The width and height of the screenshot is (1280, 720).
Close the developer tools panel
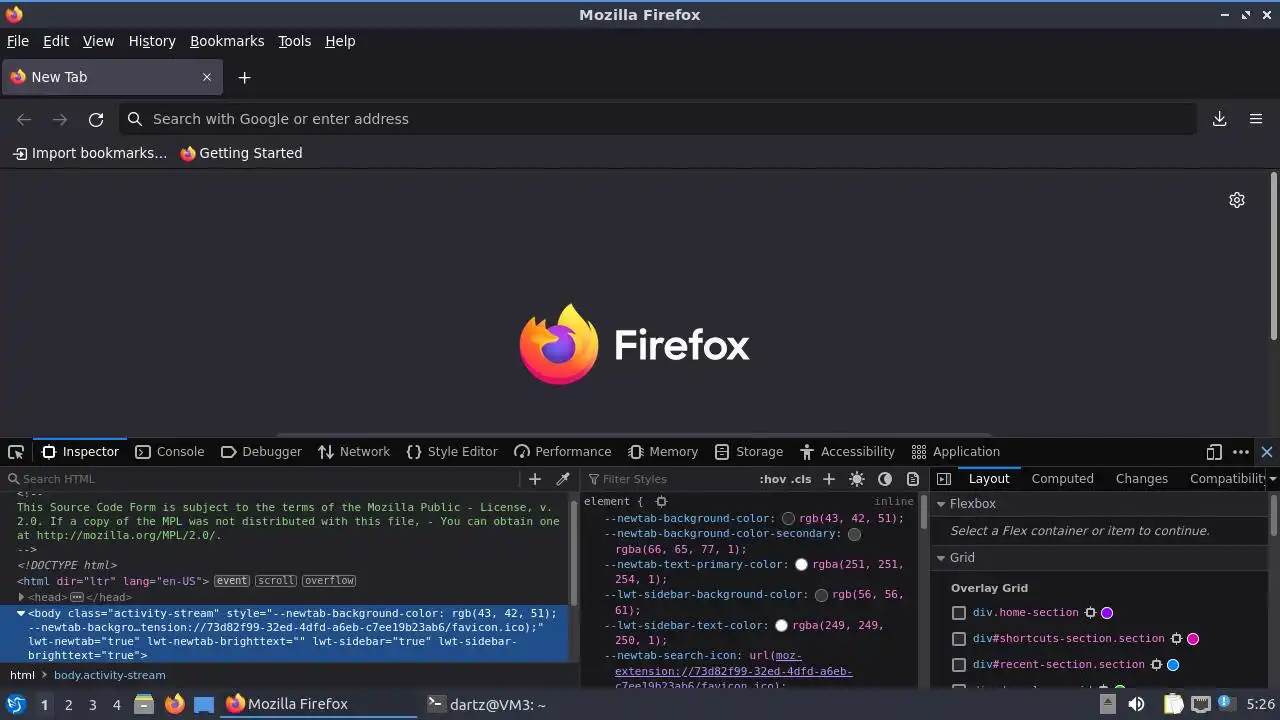point(1267,452)
